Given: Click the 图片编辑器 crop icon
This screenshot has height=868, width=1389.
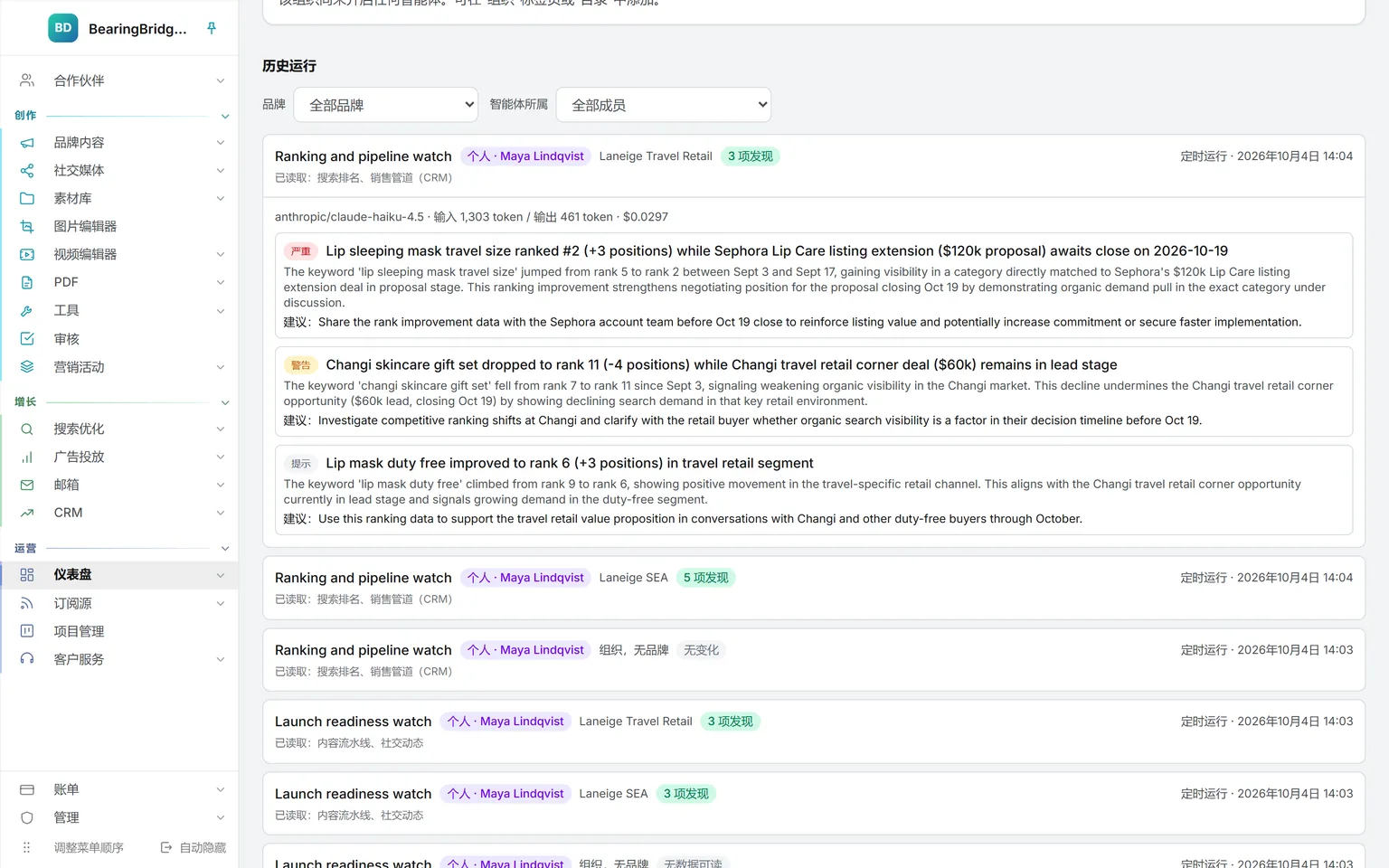Looking at the screenshot, I should point(27,227).
